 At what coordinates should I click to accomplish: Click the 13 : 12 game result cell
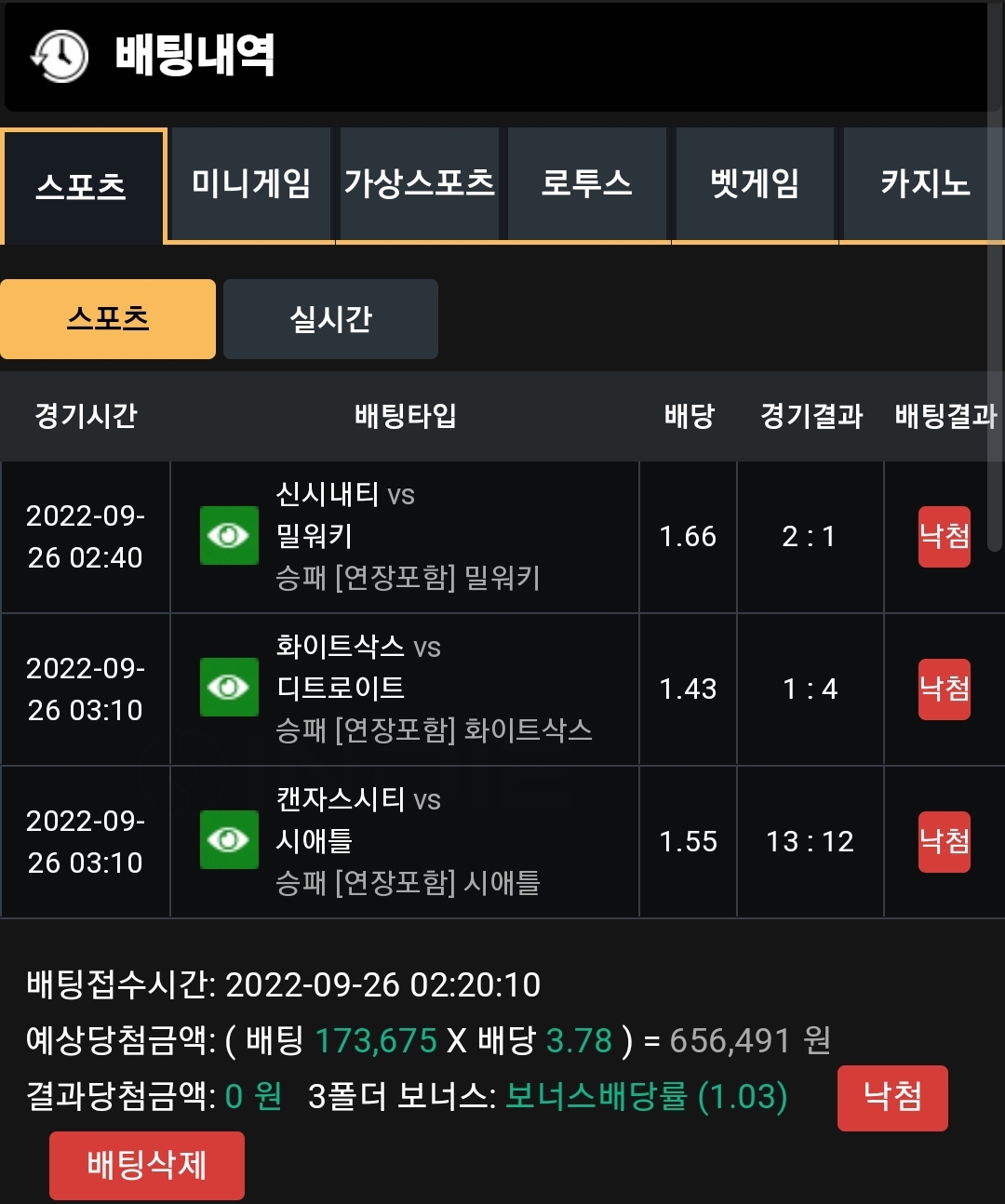coord(810,842)
